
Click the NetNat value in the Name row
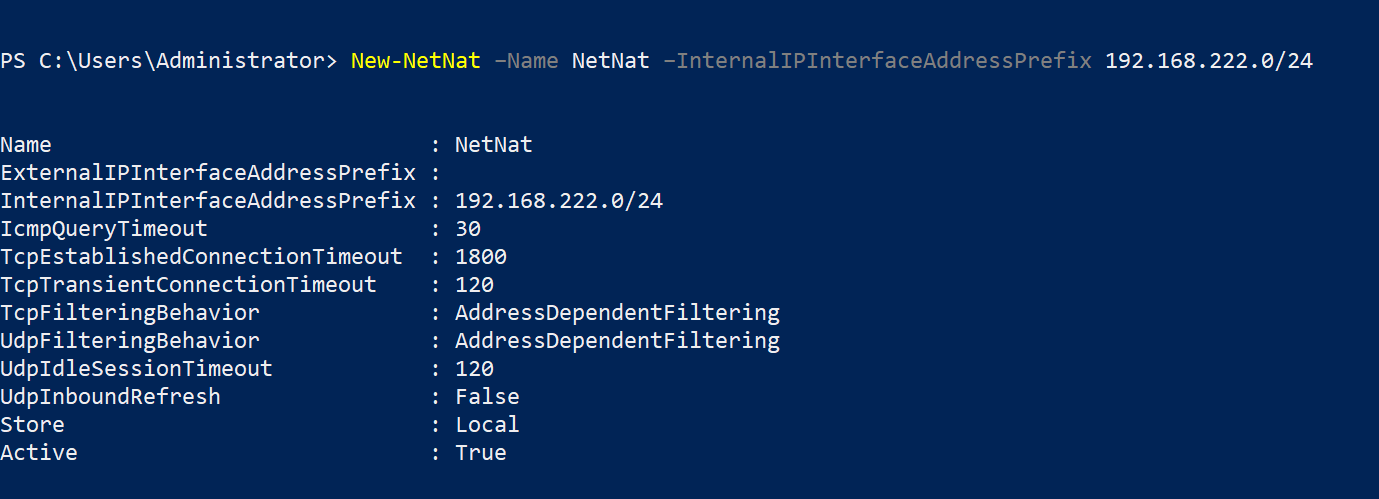click(493, 145)
